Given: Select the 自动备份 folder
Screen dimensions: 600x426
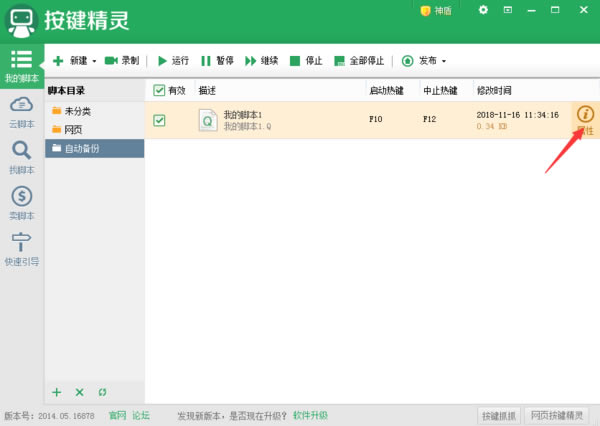Looking at the screenshot, I should [x=94, y=148].
